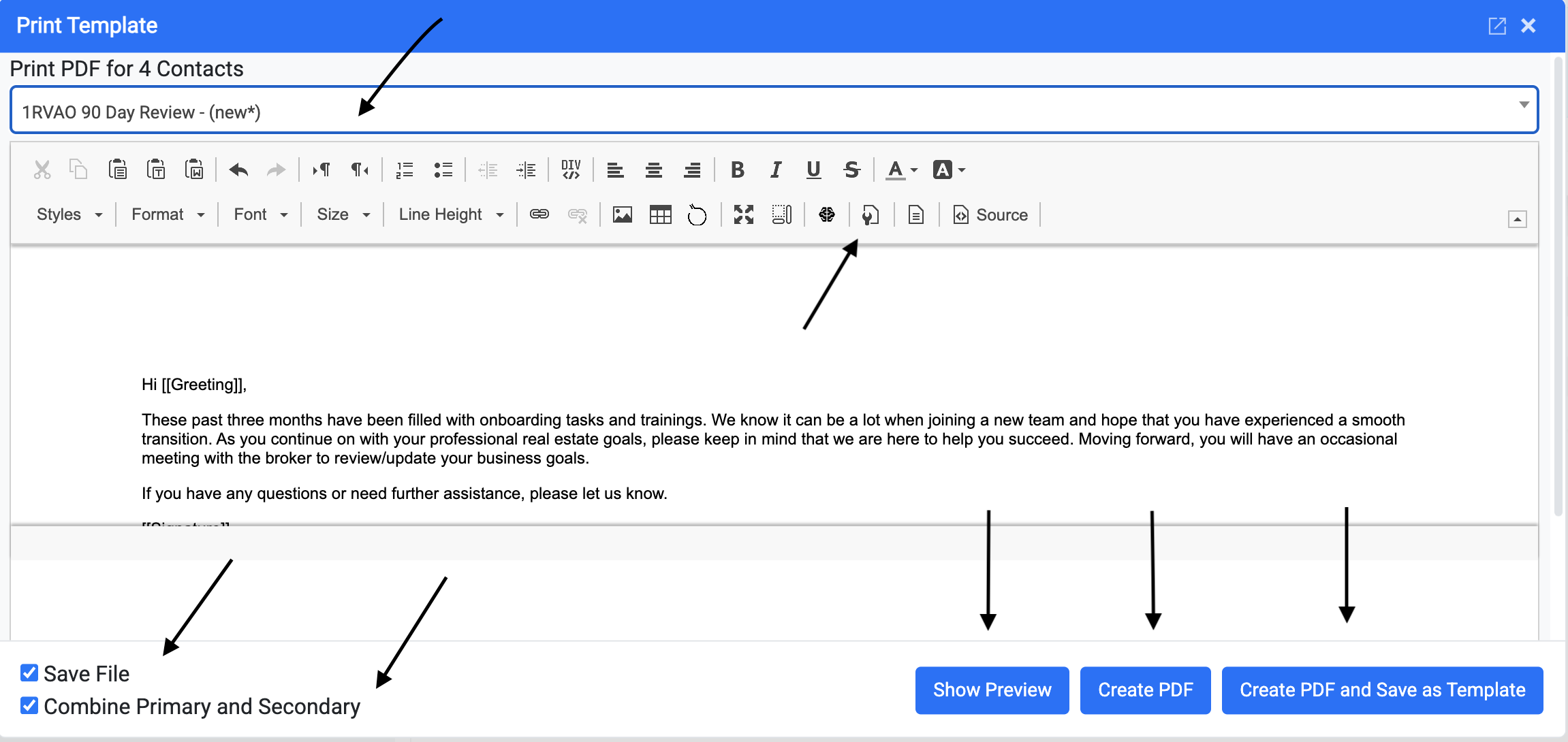Viewport: 1568px width, 742px height.
Task: Toggle Strikethrough formatting
Action: click(x=851, y=170)
